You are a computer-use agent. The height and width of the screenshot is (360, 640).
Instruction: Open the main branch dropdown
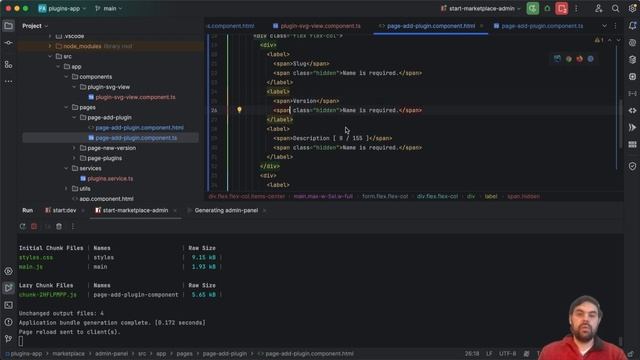(x=108, y=9)
